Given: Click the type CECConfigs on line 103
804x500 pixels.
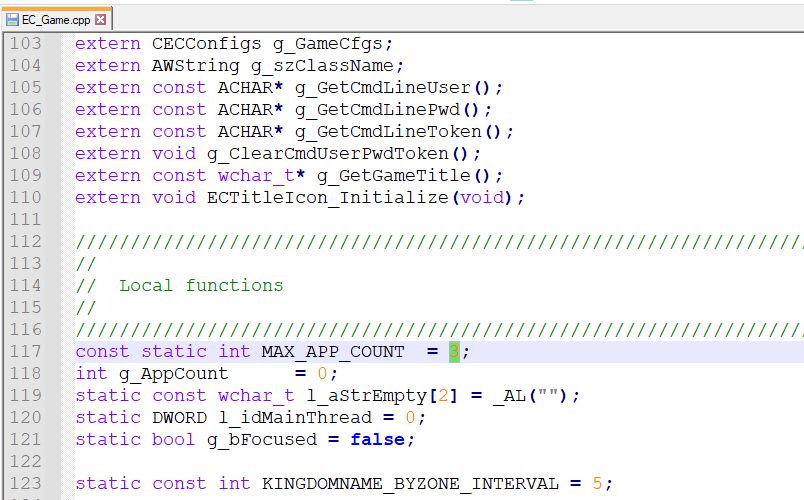Looking at the screenshot, I should click(206, 44).
